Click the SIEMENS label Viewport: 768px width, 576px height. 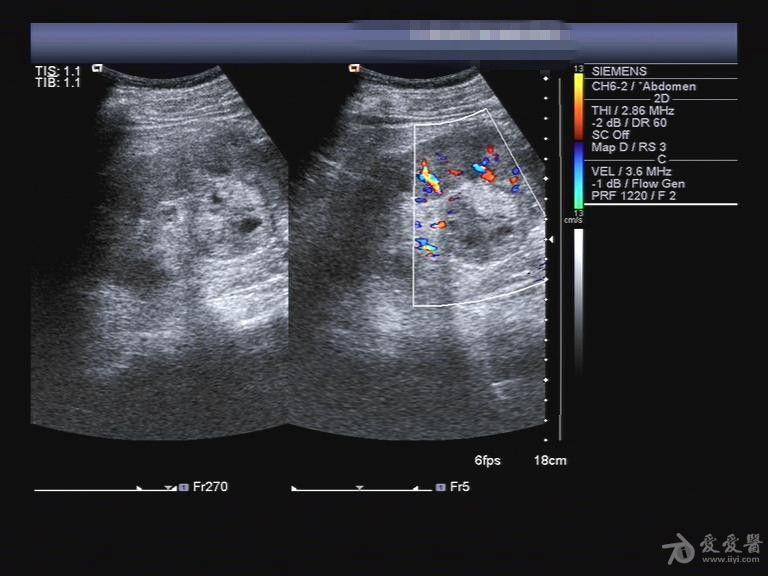[619, 71]
